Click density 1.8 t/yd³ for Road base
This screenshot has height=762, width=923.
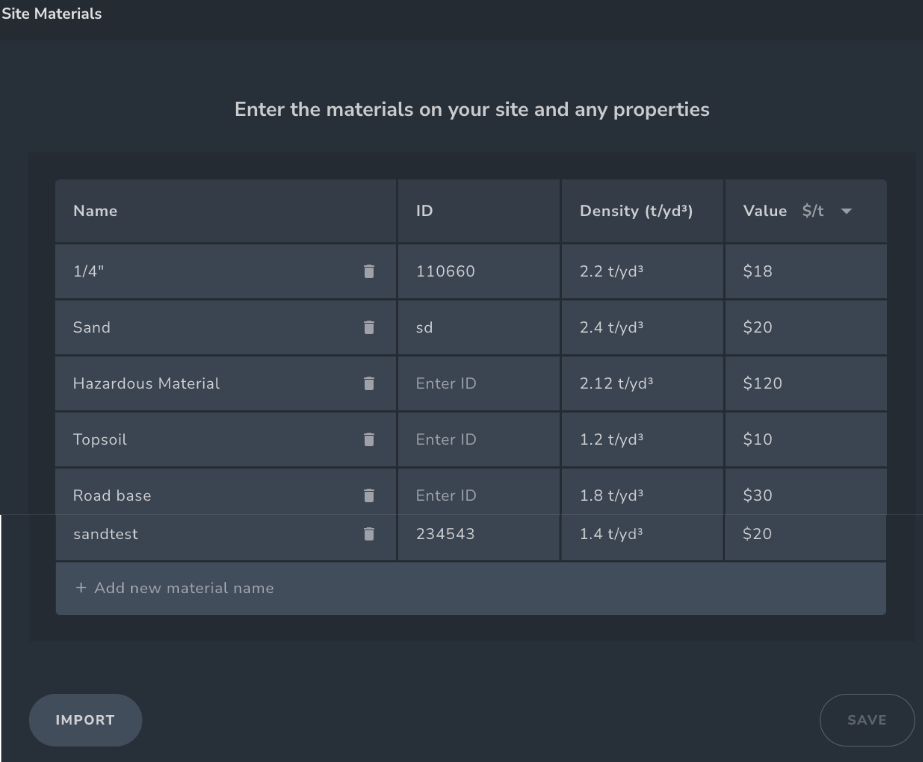point(642,492)
